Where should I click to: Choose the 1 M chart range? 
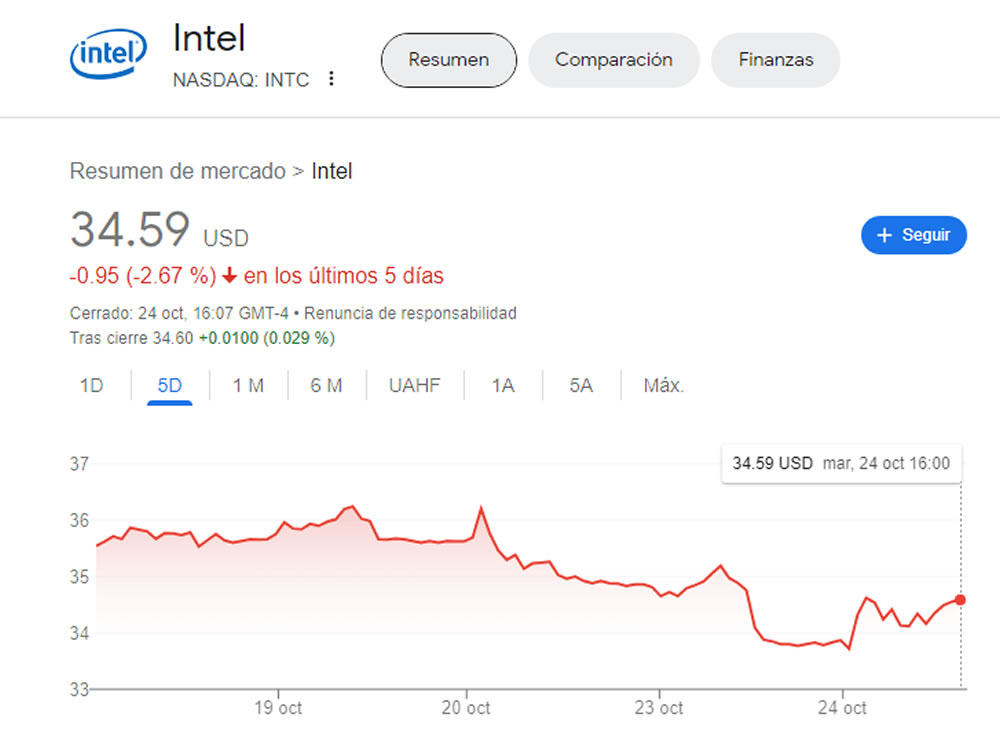click(x=248, y=385)
